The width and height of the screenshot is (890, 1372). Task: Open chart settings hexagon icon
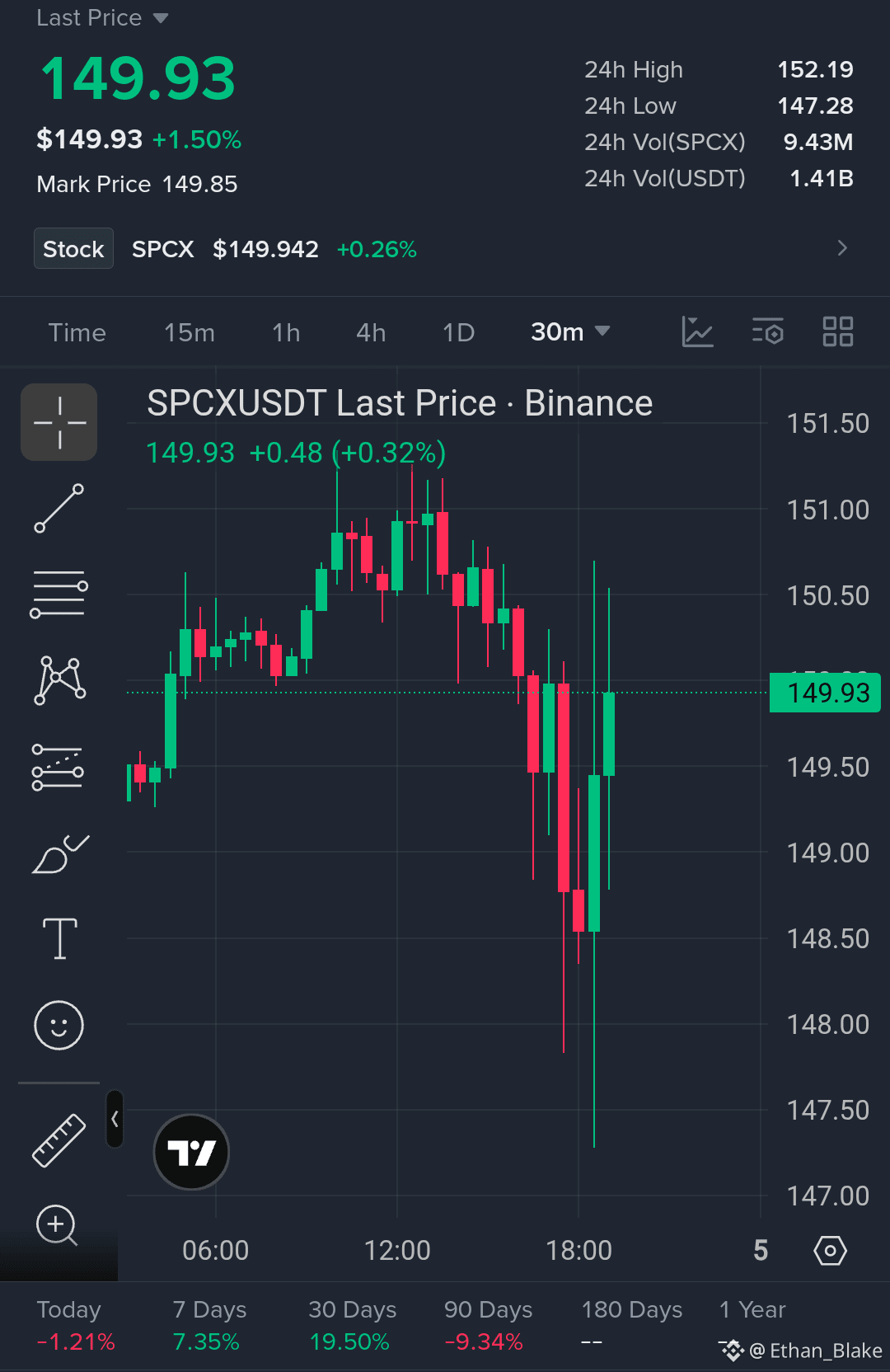coord(830,1251)
